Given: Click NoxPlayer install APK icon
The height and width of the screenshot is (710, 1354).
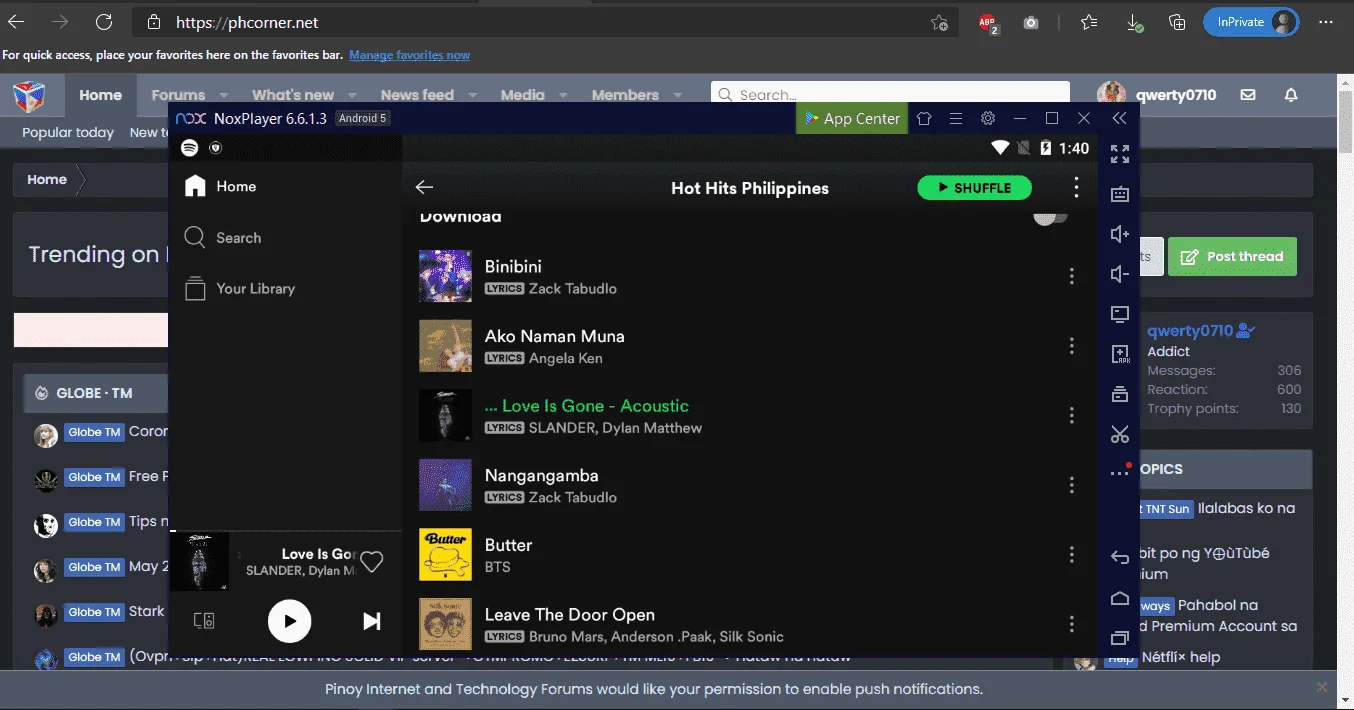Looking at the screenshot, I should point(1120,354).
